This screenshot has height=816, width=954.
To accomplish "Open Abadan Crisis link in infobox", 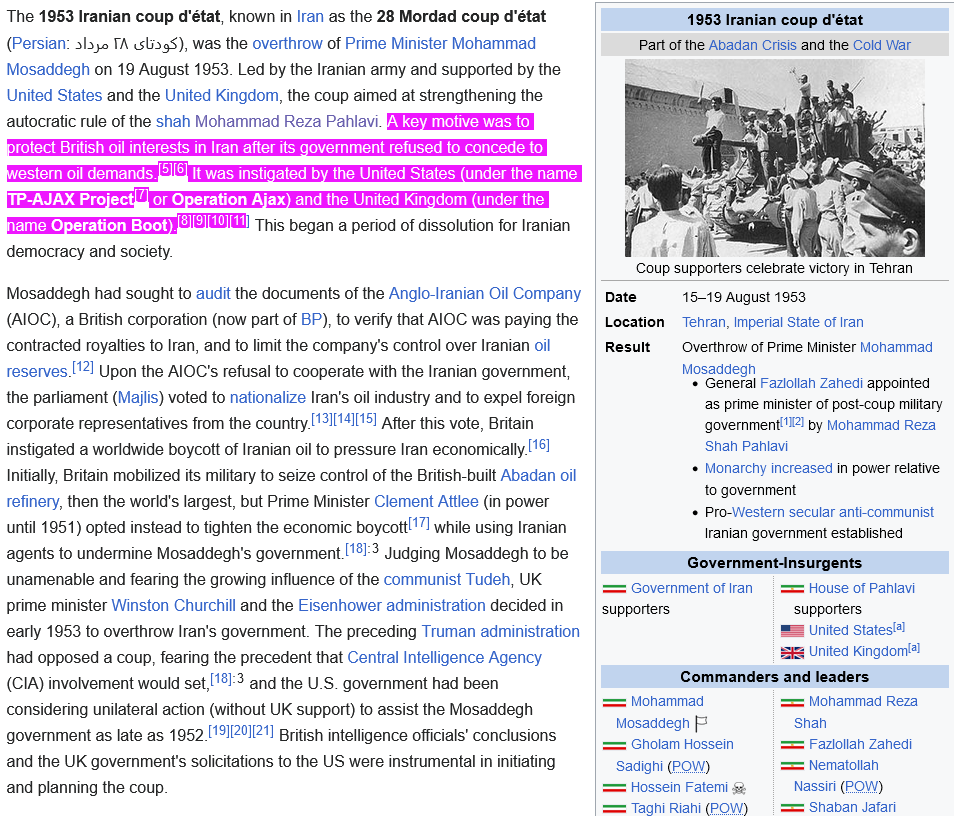I will point(753,46).
